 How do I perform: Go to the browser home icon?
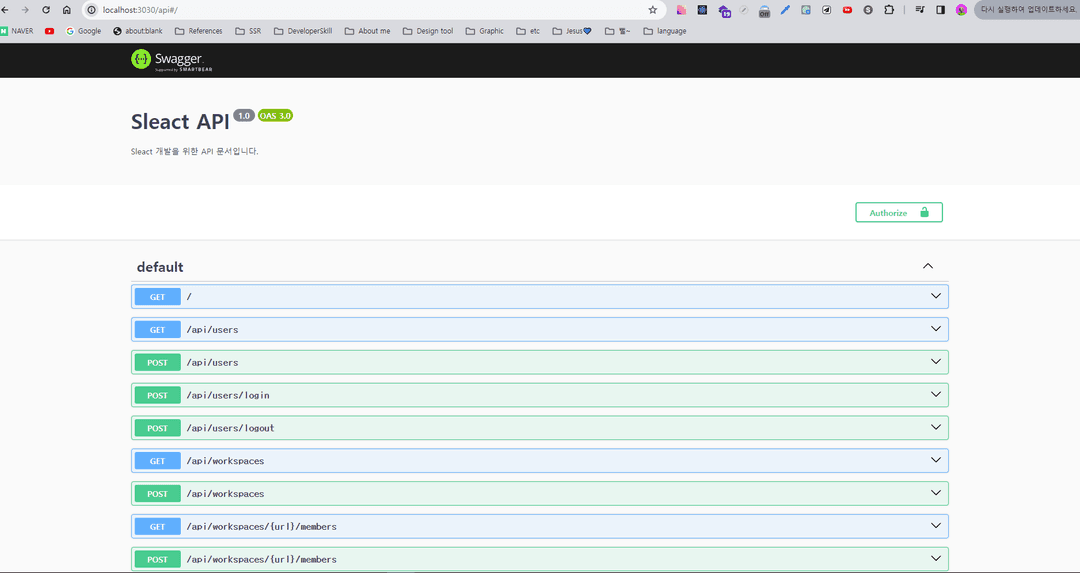pyautogui.click(x=67, y=10)
